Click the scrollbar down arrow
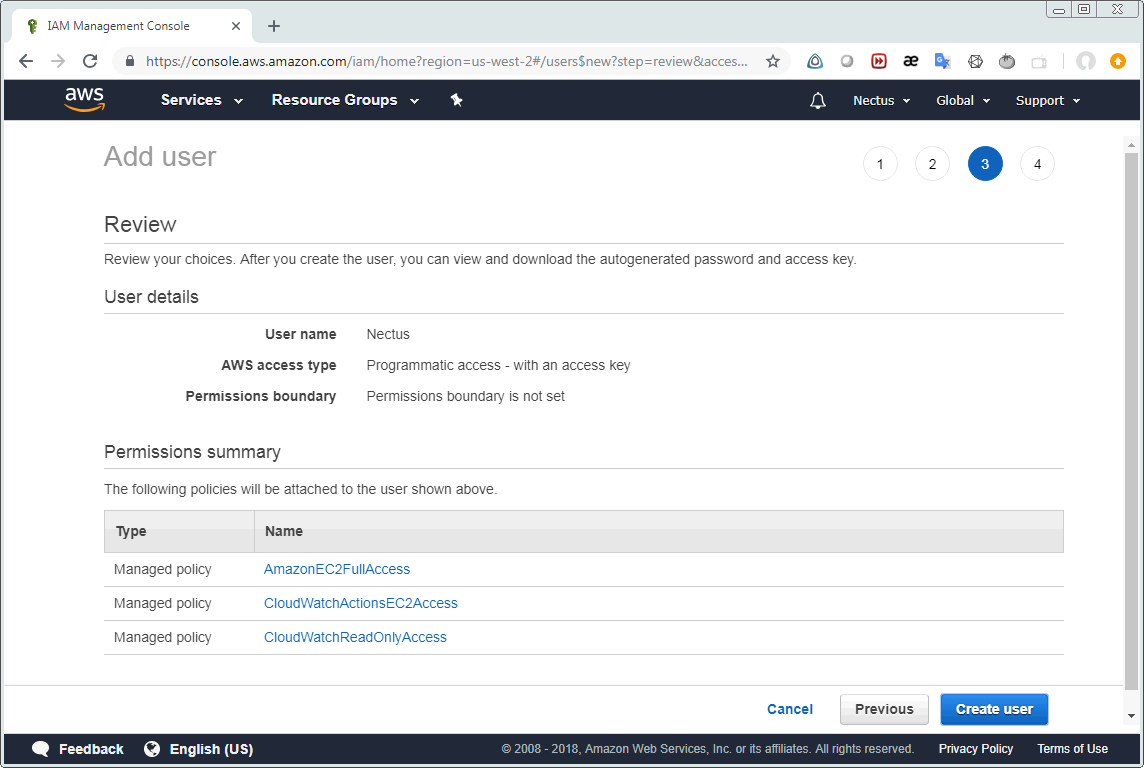 tap(1132, 716)
